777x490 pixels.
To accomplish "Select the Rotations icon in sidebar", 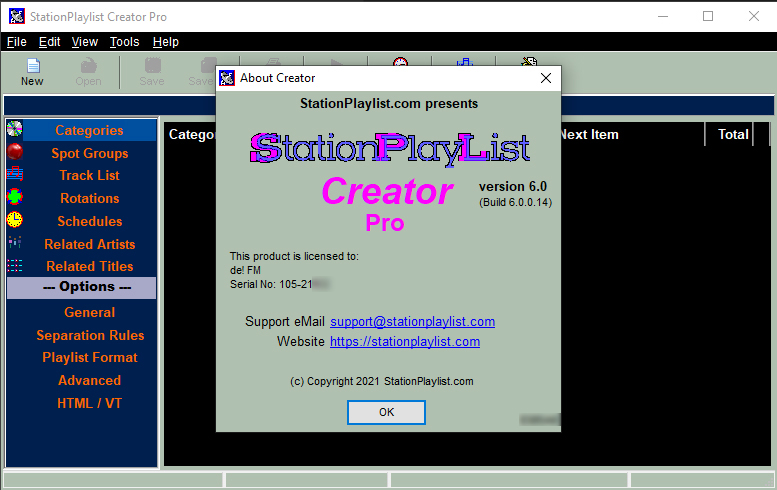I will [15, 197].
